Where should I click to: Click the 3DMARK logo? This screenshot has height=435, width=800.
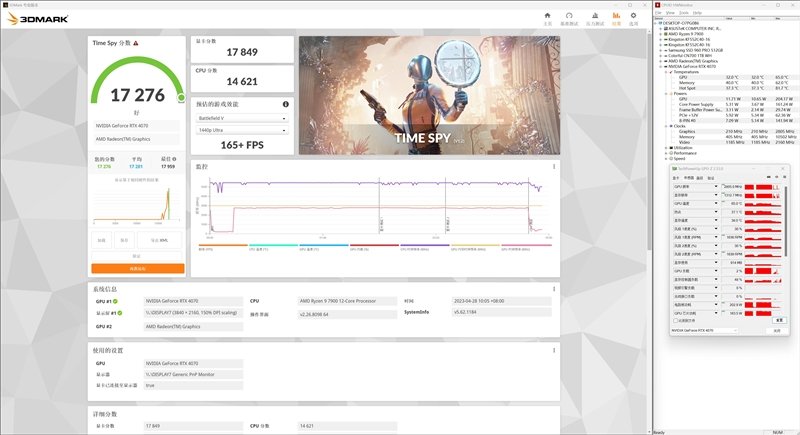pyautogui.click(x=38, y=19)
